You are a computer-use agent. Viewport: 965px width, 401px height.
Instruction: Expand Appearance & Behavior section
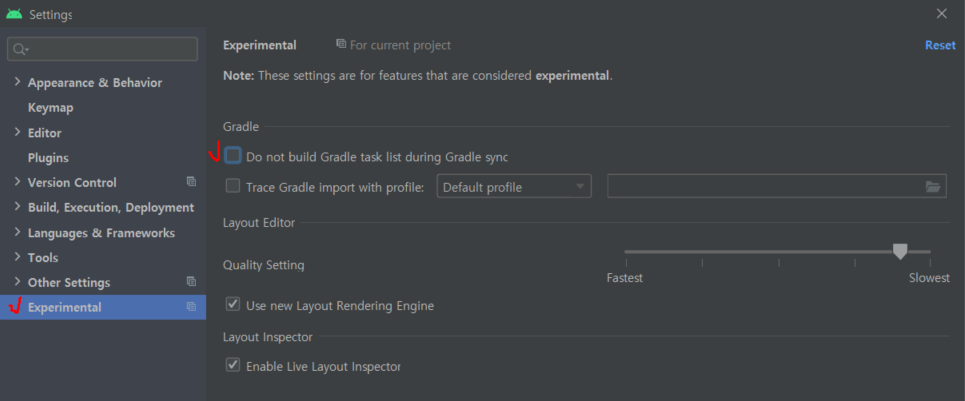coord(17,82)
